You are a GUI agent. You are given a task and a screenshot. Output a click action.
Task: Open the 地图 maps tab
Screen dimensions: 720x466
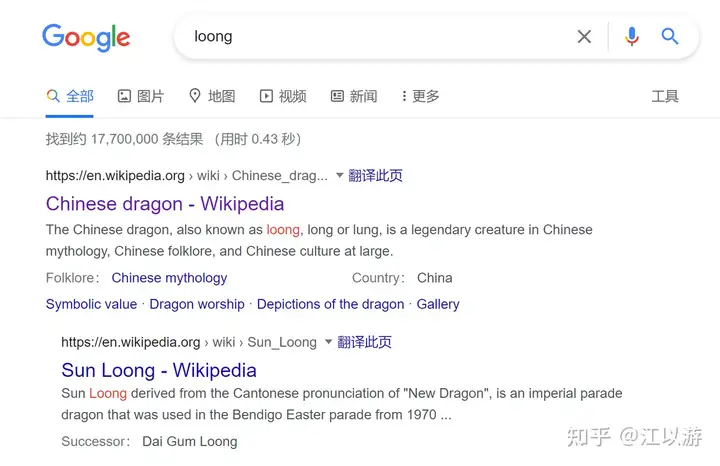point(212,96)
